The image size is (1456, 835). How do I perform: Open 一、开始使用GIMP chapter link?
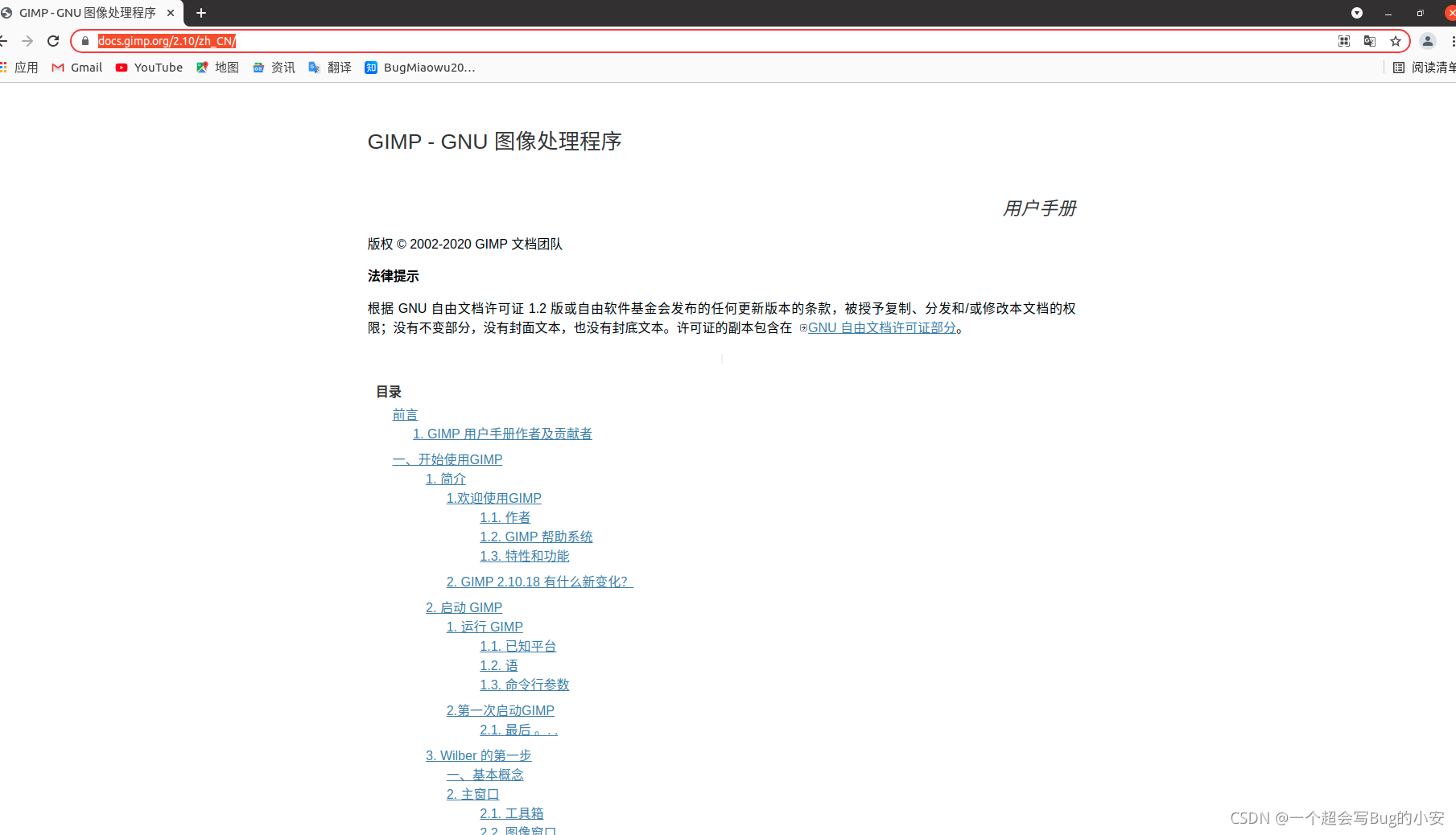pos(448,460)
